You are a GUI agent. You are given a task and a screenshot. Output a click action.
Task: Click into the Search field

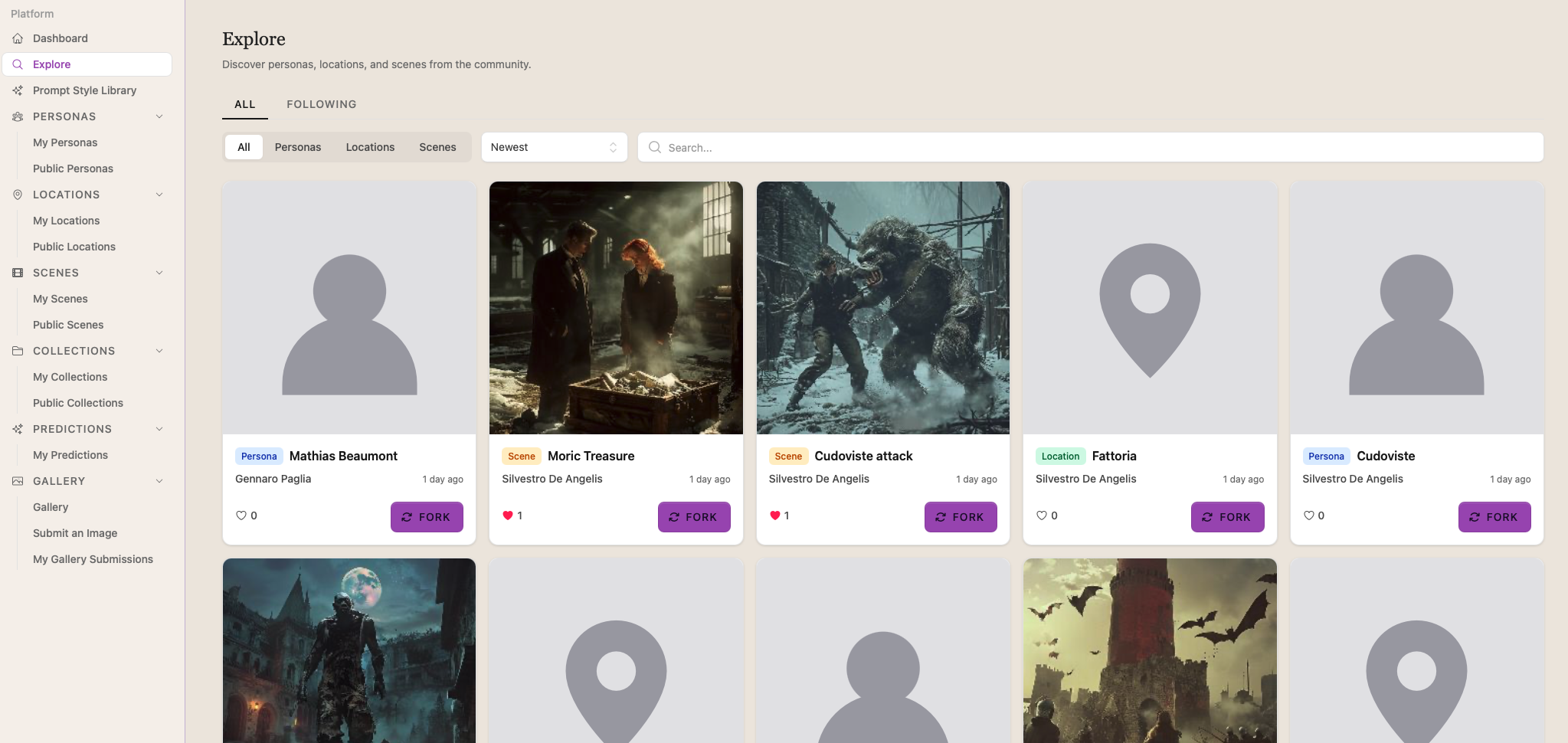click(1090, 147)
